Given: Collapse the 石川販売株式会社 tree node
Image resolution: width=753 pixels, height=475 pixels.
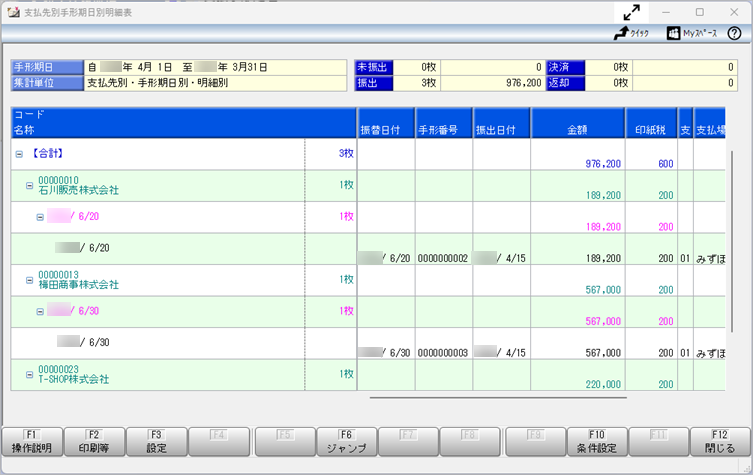Looking at the screenshot, I should (x=29, y=185).
